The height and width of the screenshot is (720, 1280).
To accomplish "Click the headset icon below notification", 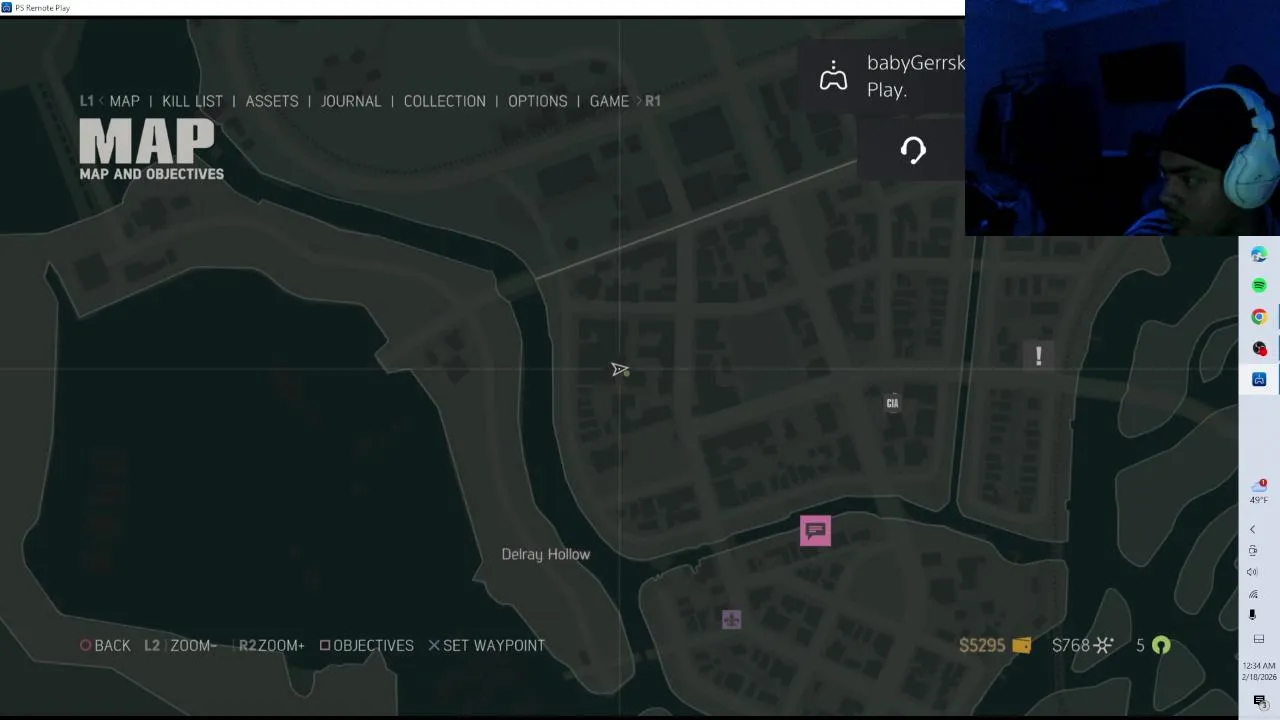I will (913, 150).
